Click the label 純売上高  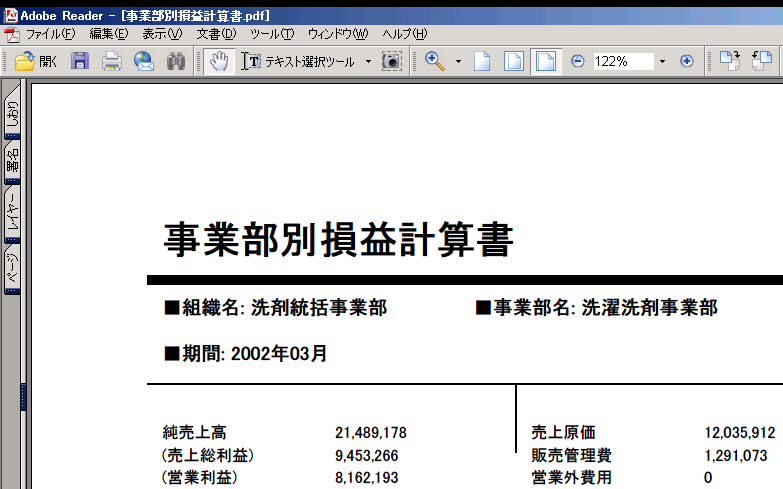coord(195,433)
